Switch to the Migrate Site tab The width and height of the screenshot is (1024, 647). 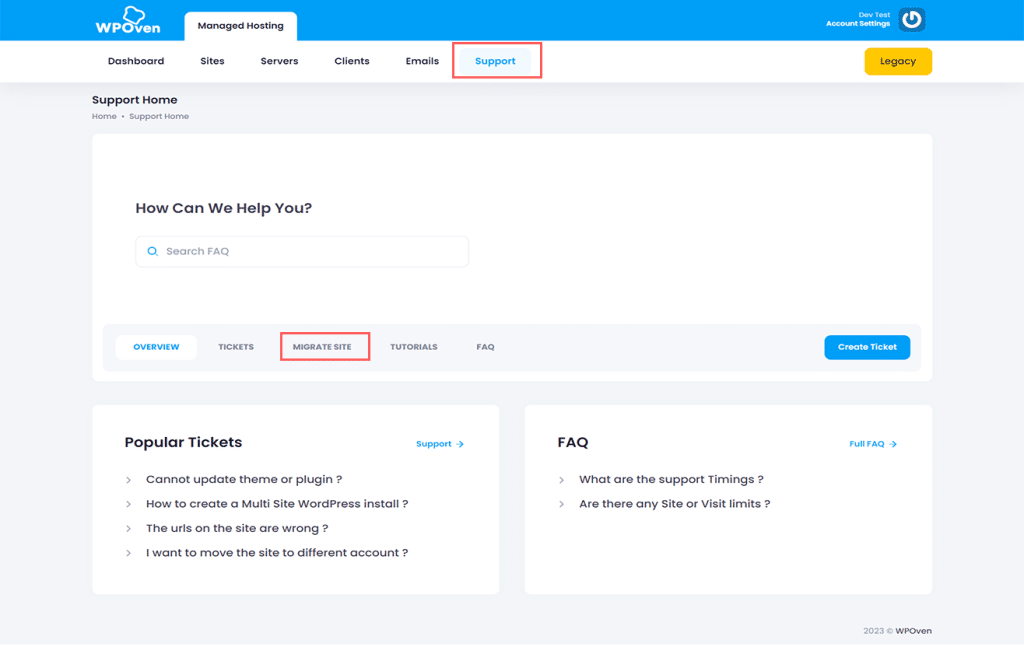click(325, 346)
